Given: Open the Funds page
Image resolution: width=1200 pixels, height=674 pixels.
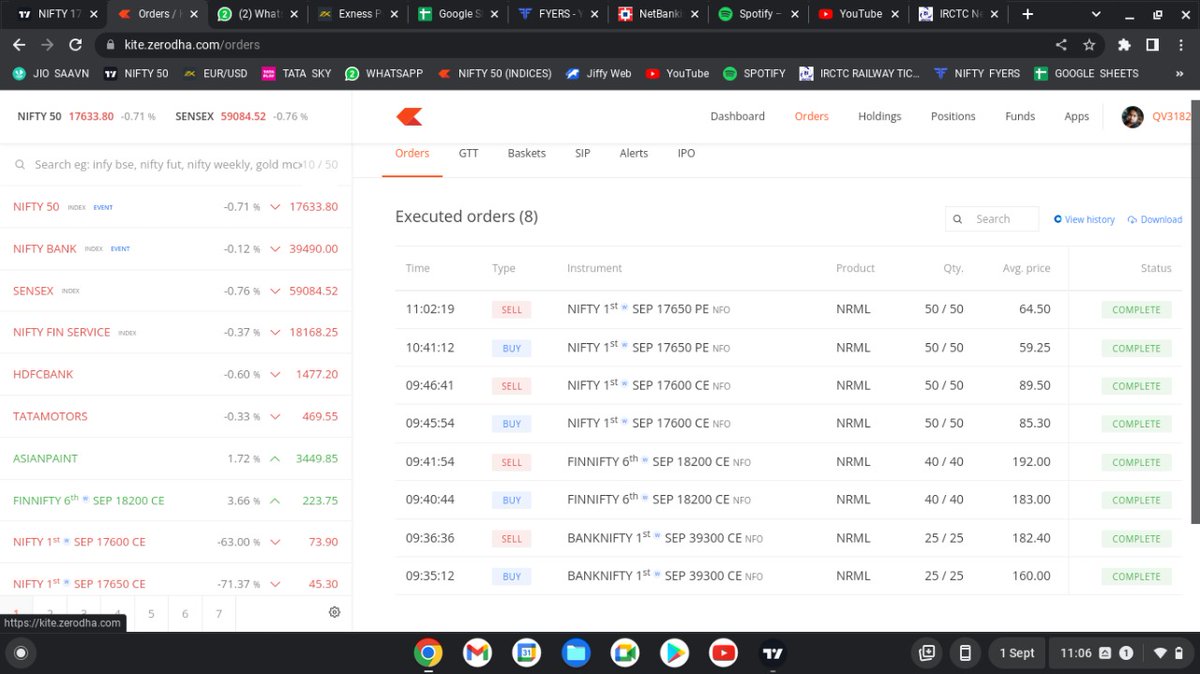Looking at the screenshot, I should pos(1020,116).
